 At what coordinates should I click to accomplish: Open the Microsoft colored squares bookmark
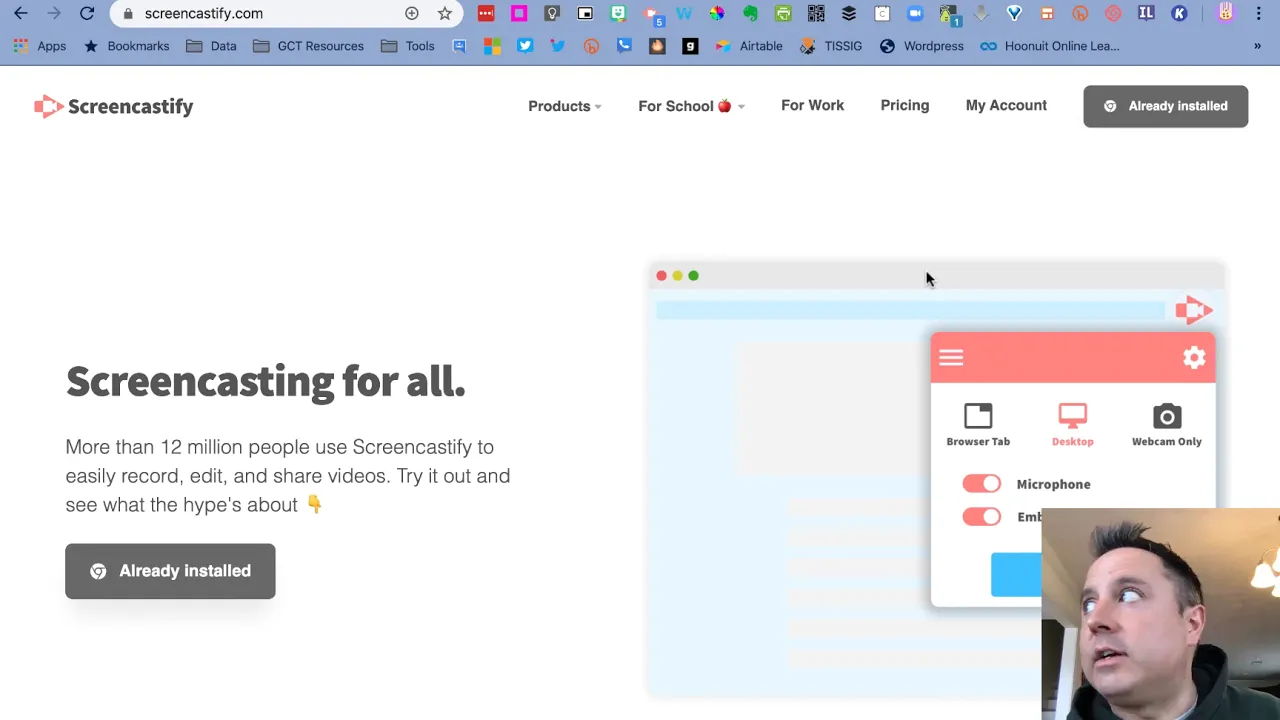pyautogui.click(x=492, y=46)
